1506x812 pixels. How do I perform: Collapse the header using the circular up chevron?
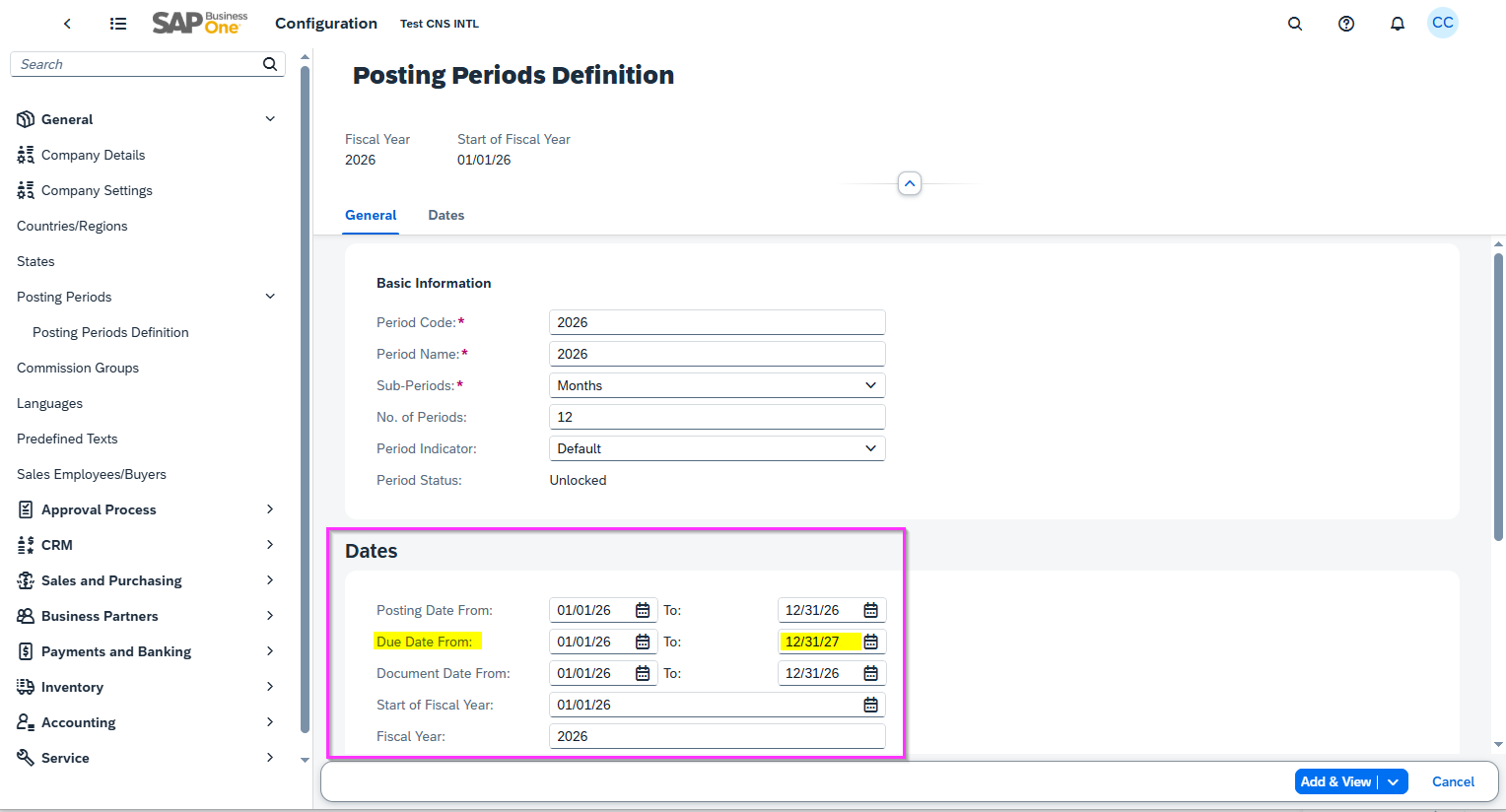pyautogui.click(x=909, y=182)
